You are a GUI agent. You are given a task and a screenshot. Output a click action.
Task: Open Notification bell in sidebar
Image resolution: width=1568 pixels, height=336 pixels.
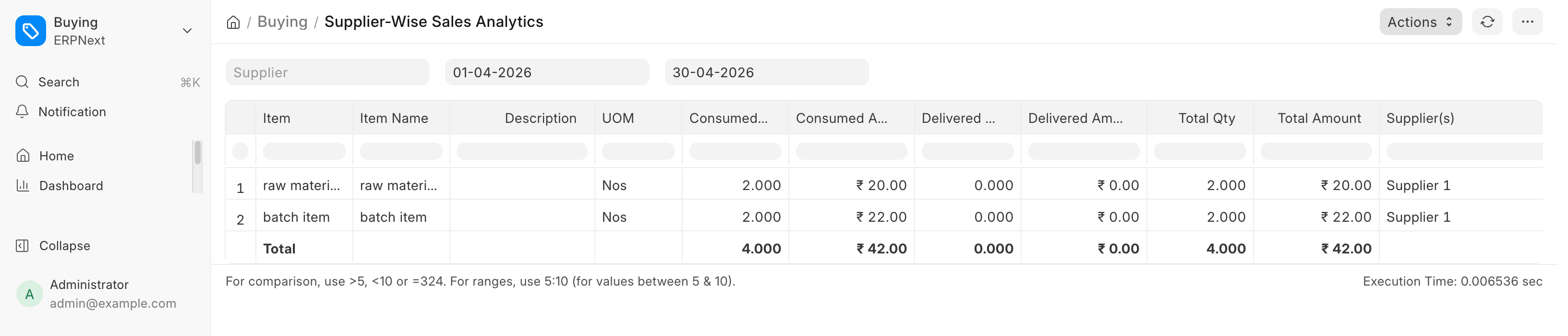23,112
